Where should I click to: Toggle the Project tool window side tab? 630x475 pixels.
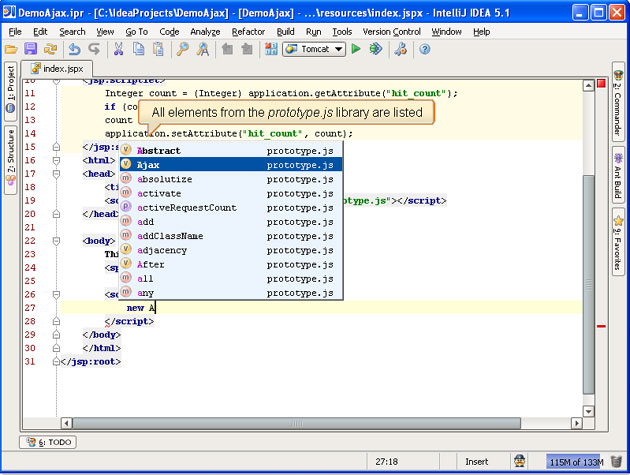coord(10,90)
